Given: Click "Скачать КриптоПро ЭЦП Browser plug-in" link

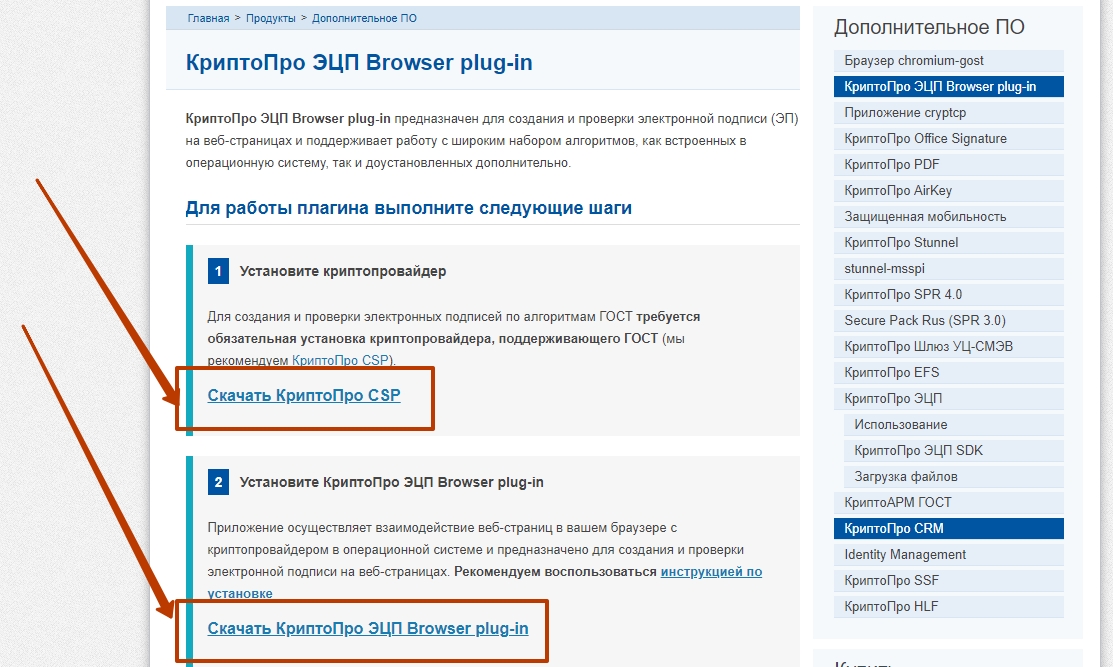Looking at the screenshot, I should tap(367, 628).
